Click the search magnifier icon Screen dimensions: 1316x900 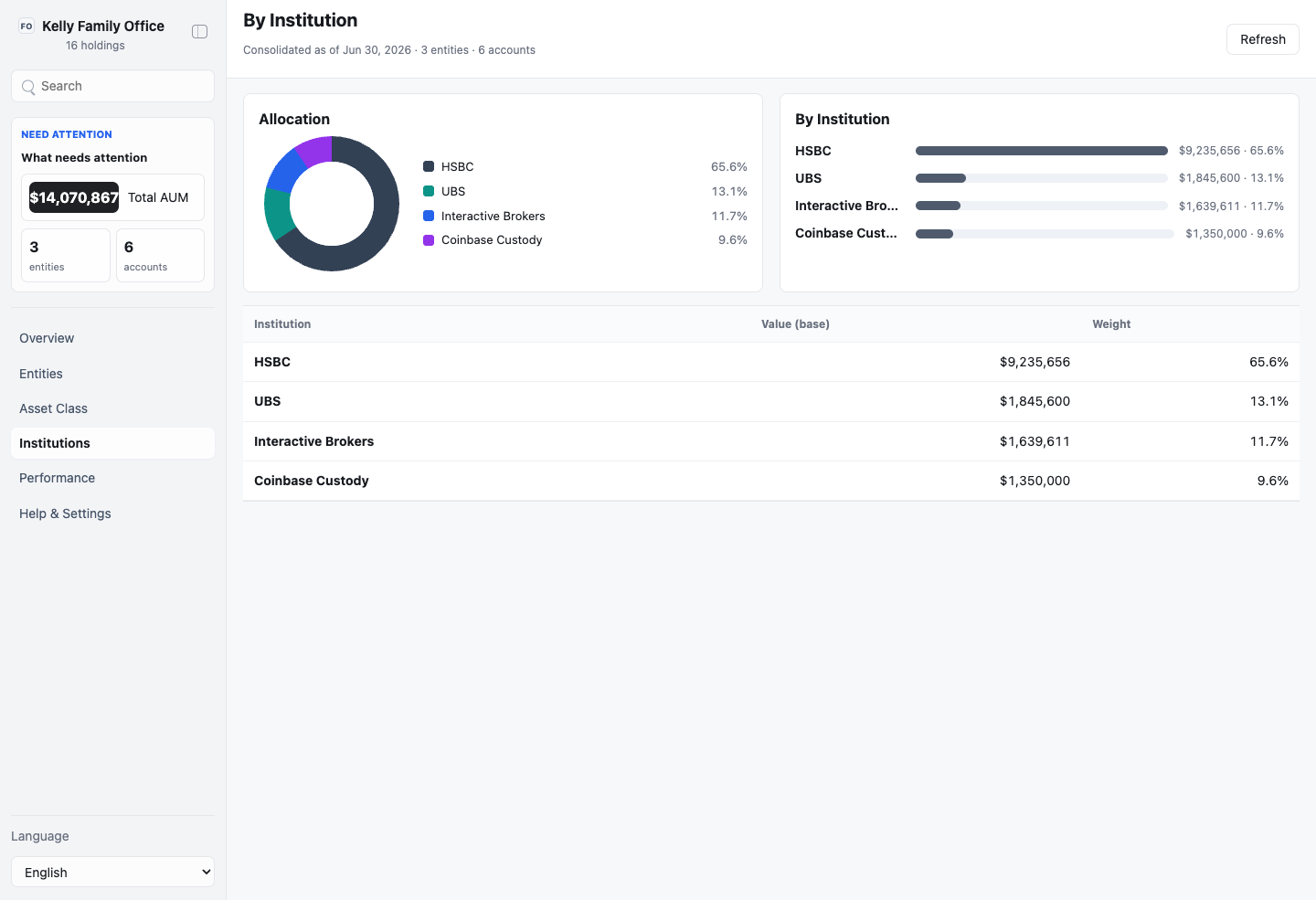(x=28, y=87)
